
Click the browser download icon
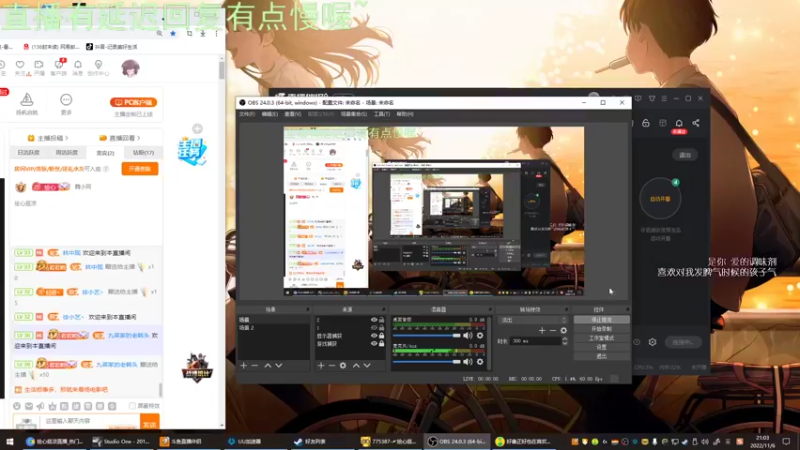(203, 33)
